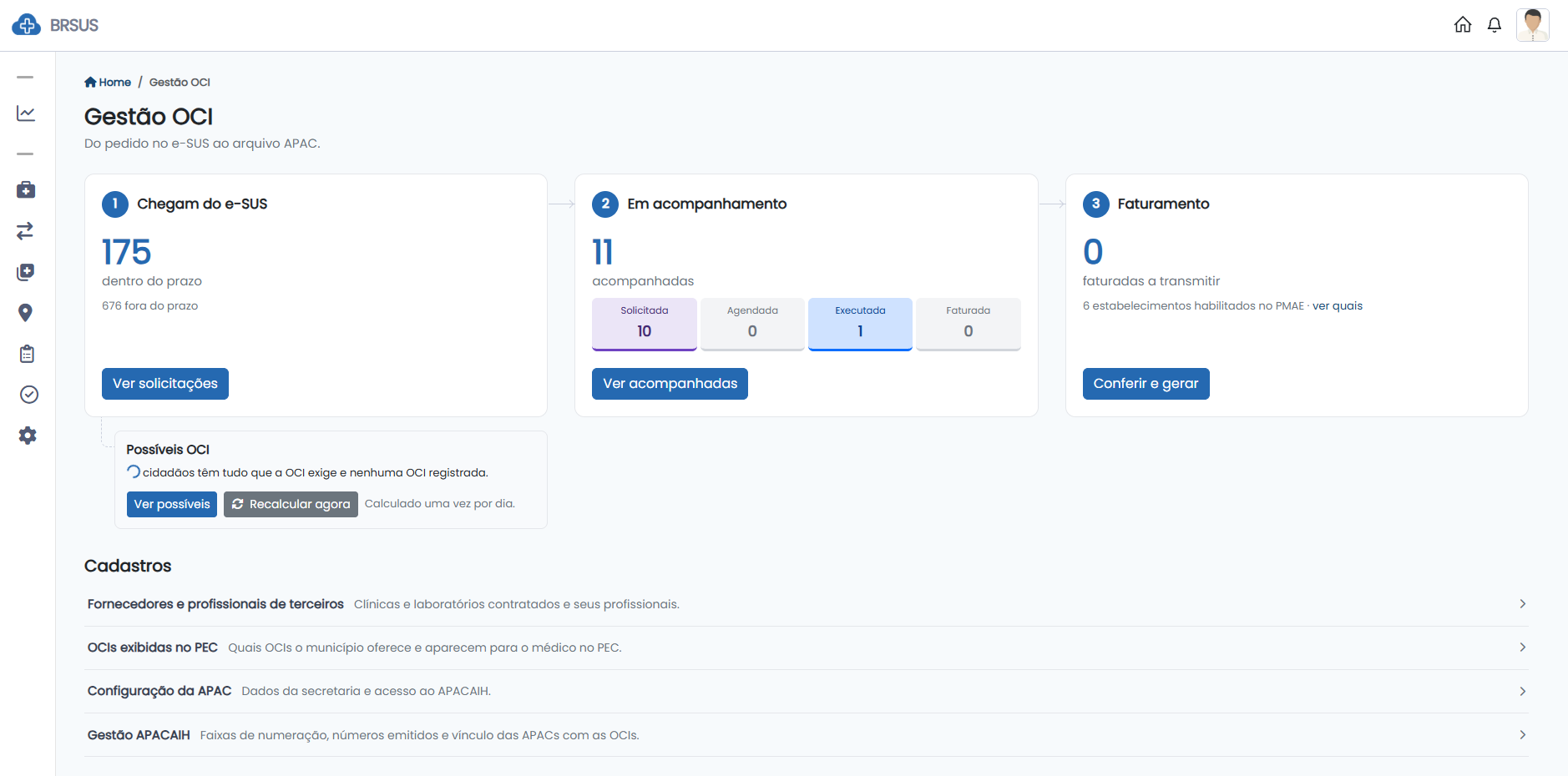Click Ver possíveis button
1568x776 pixels.
pyautogui.click(x=172, y=504)
